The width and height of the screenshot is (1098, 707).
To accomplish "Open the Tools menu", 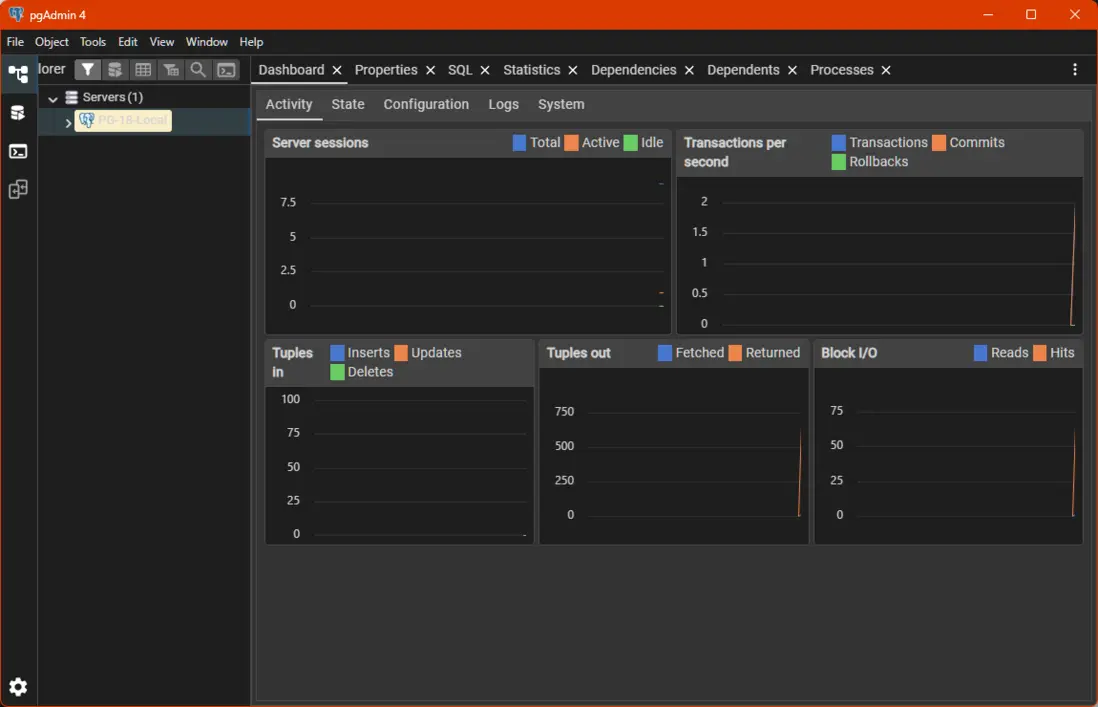I will pos(93,42).
